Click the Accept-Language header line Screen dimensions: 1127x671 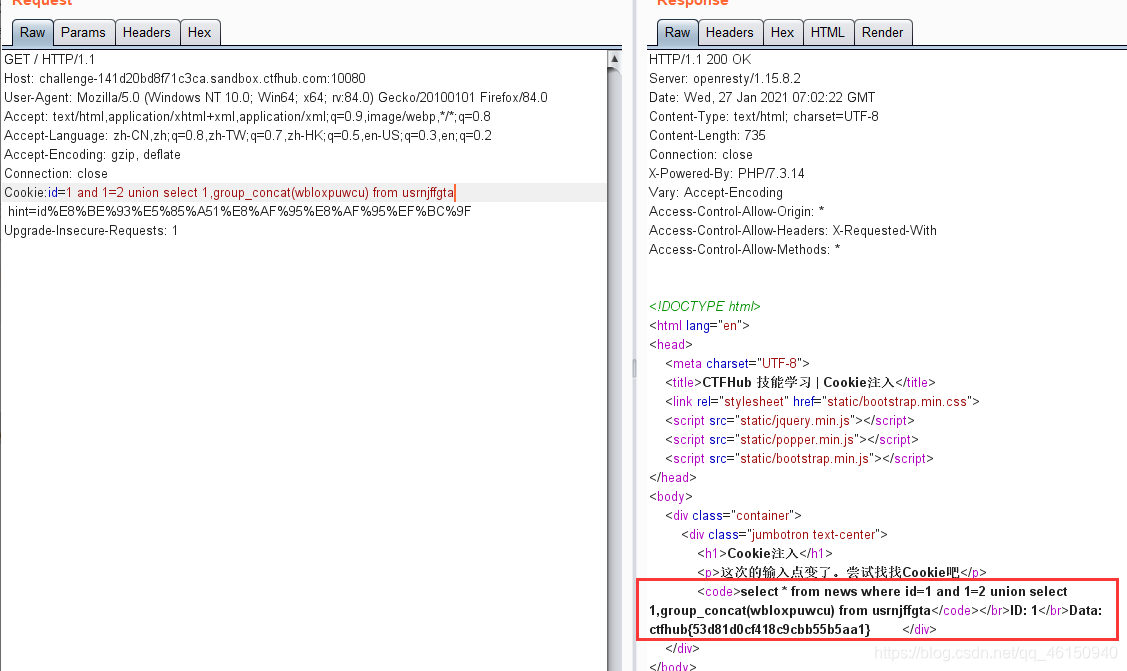coord(248,136)
